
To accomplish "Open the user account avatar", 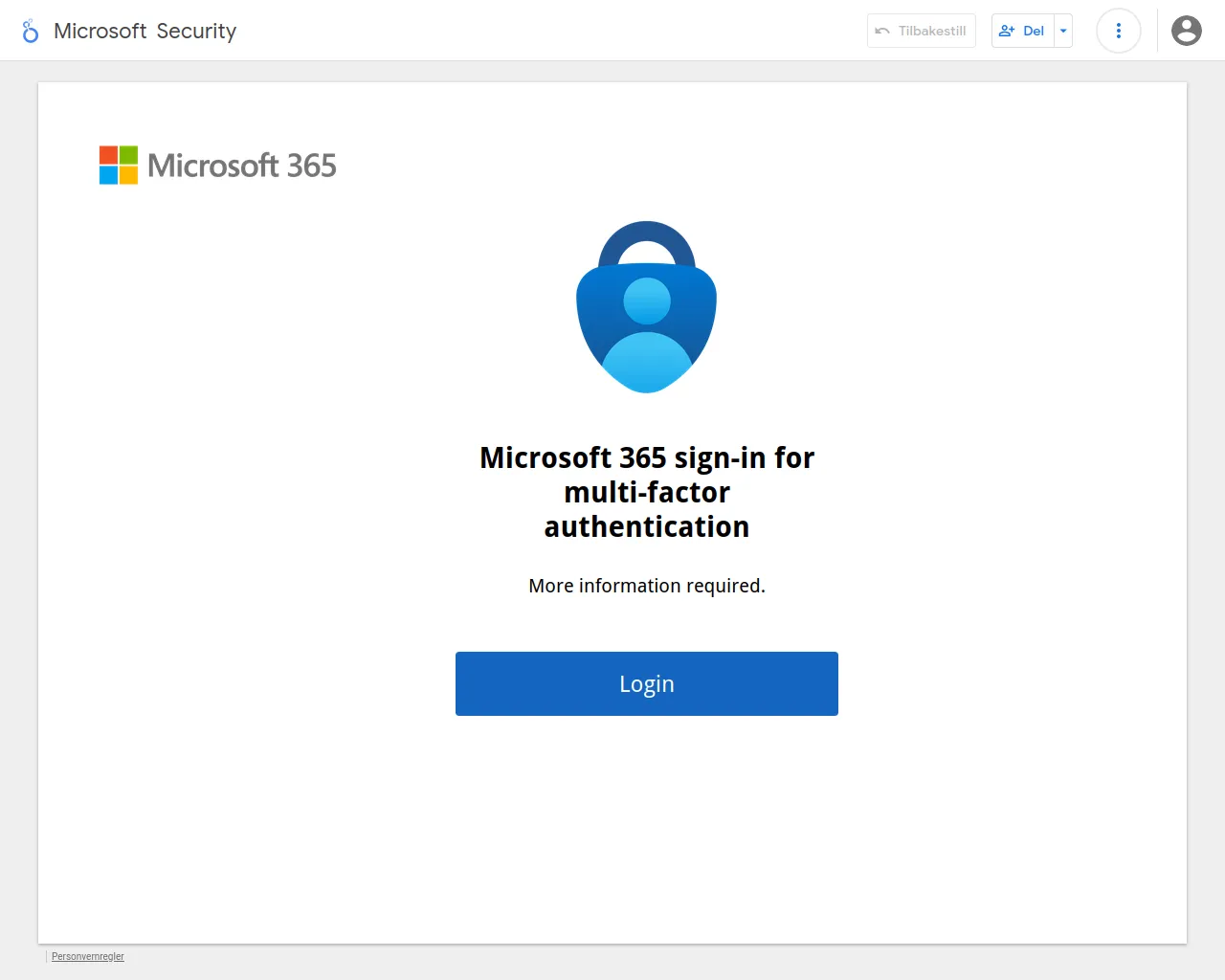I will pyautogui.click(x=1187, y=31).
